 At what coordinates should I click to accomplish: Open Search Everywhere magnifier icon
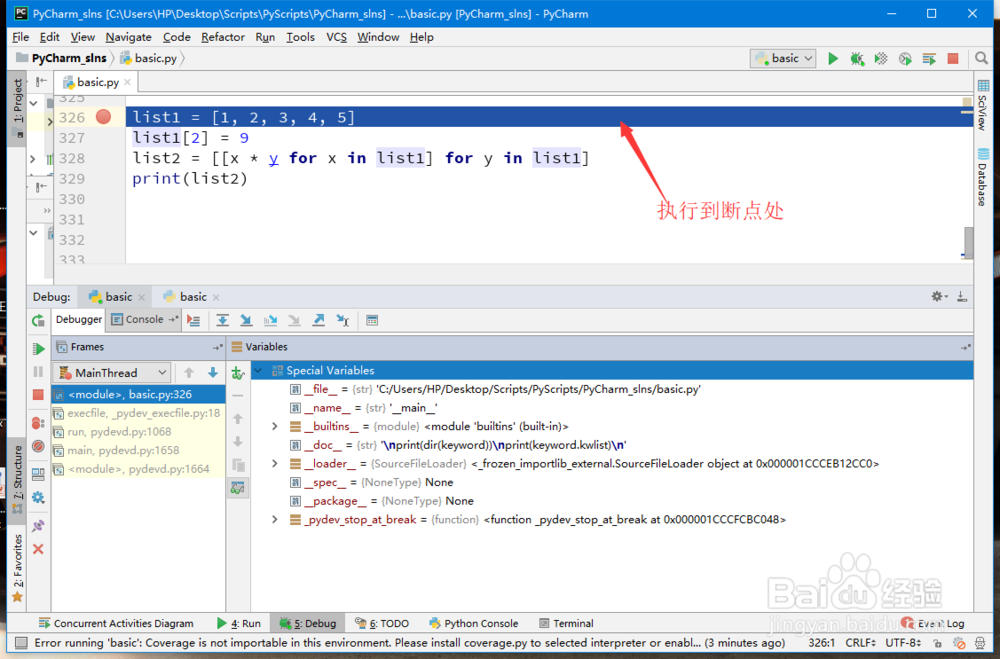coord(982,59)
